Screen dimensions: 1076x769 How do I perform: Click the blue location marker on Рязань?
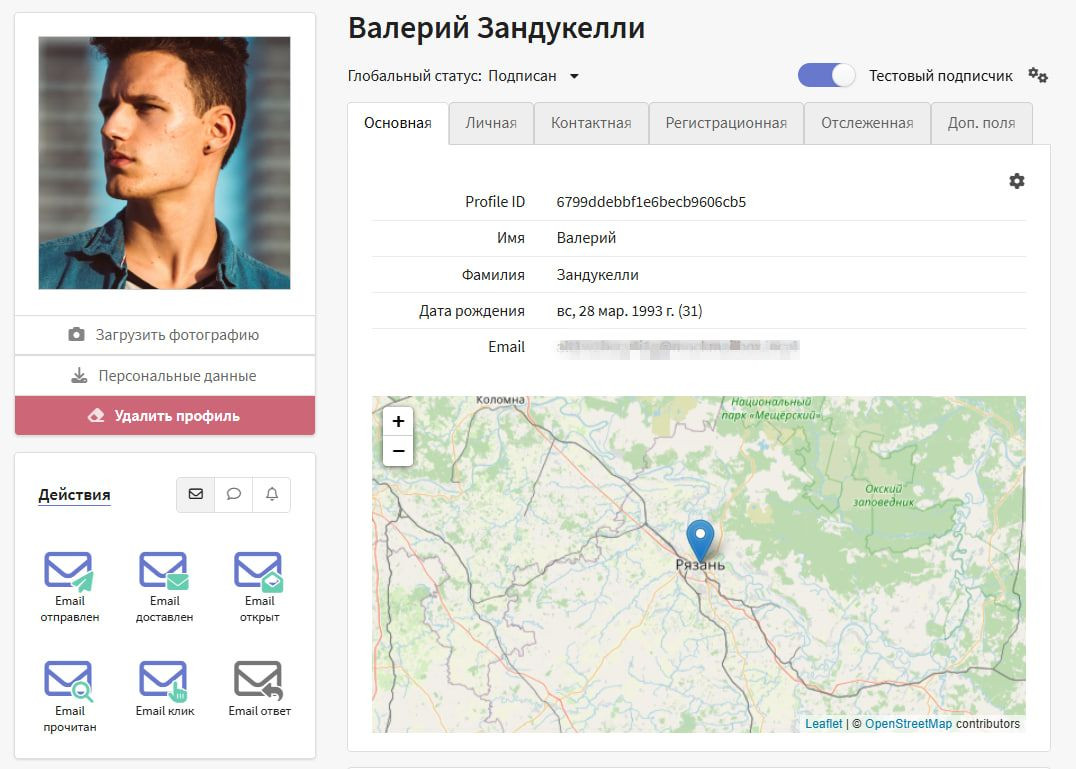[701, 540]
